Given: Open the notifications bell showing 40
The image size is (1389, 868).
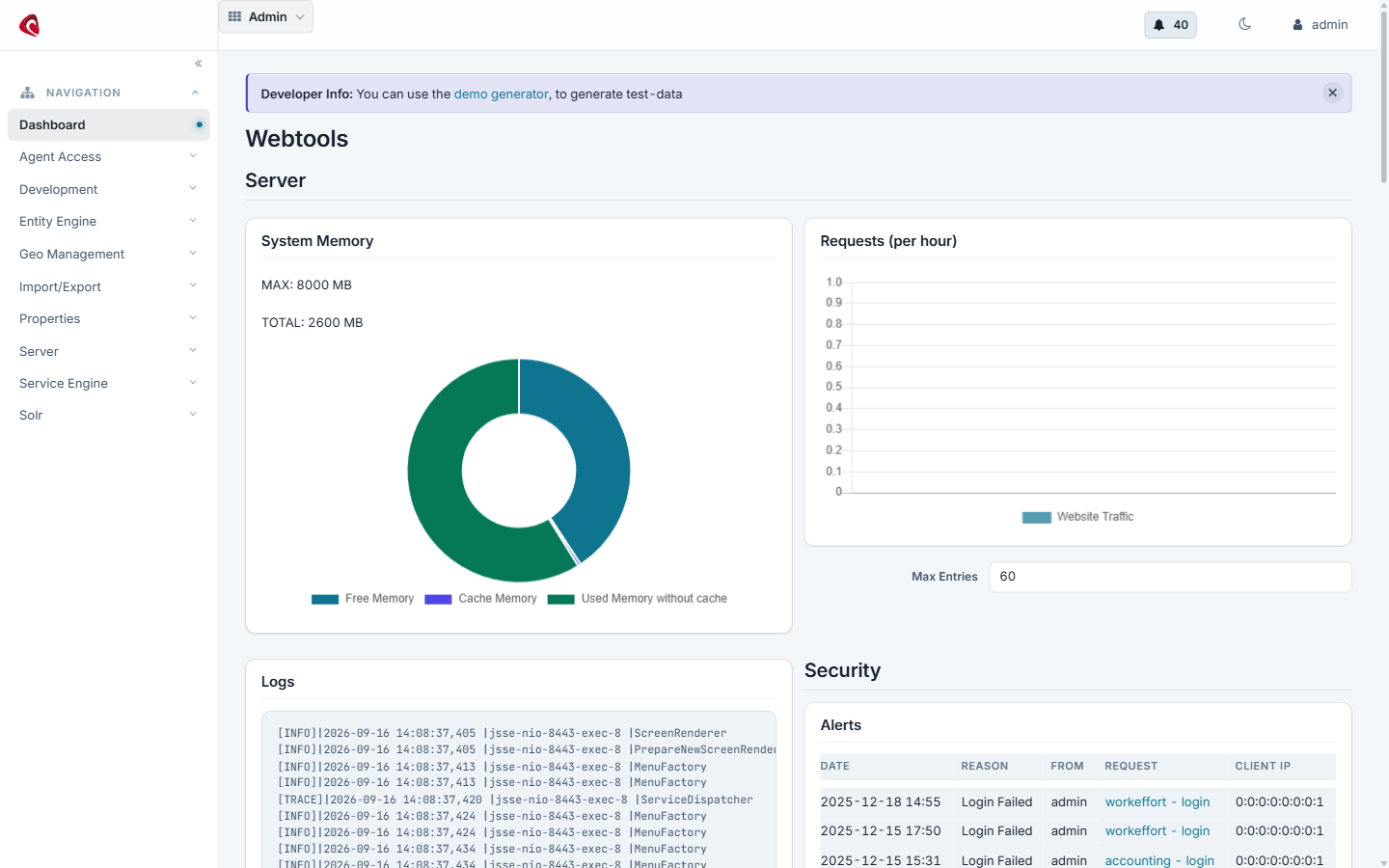Looking at the screenshot, I should point(1170,25).
